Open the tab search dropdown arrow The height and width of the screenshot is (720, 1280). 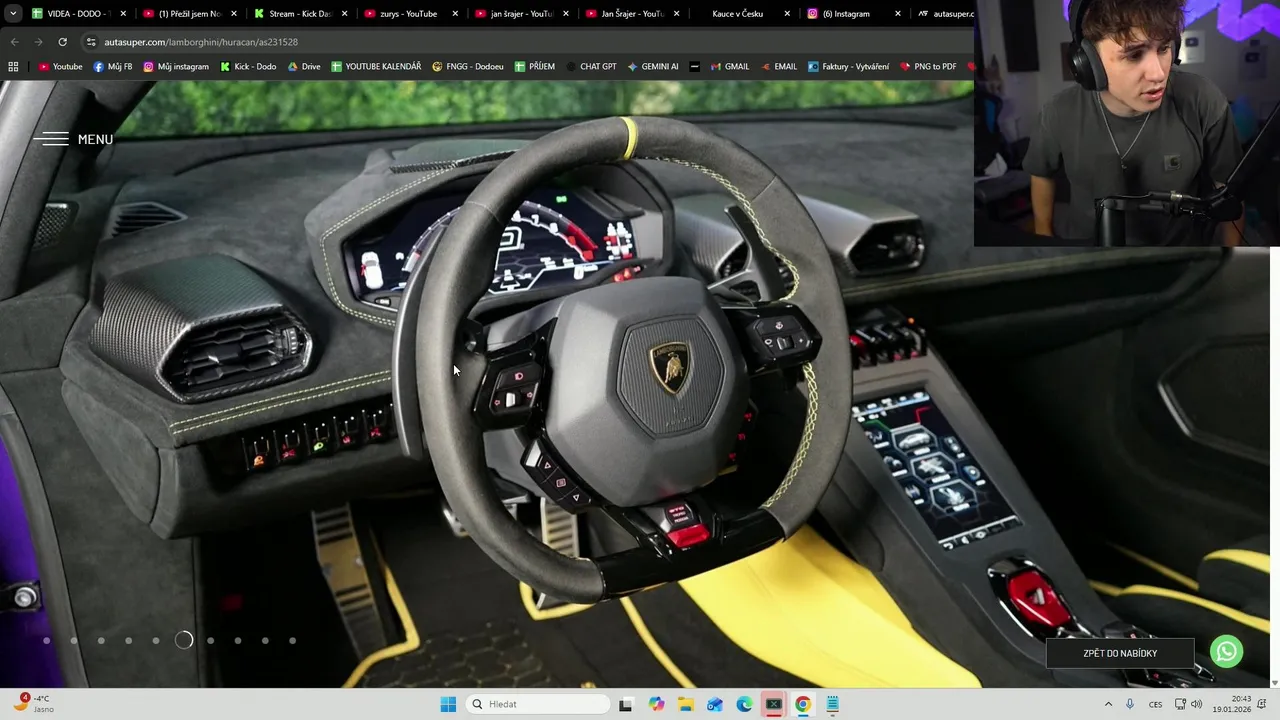point(12,14)
